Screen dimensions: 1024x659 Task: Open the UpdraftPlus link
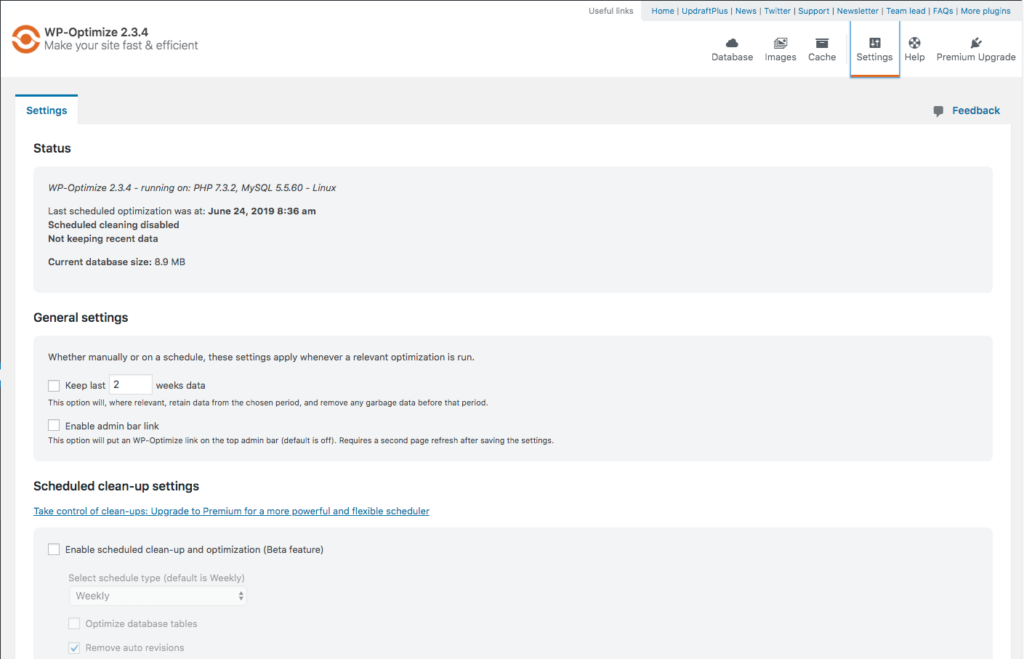tap(706, 11)
